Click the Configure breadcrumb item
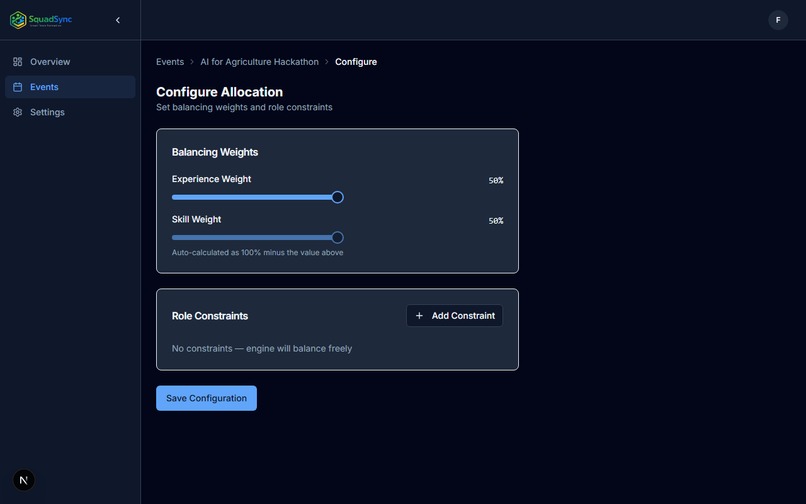Screen dimensions: 806x504 356,62
